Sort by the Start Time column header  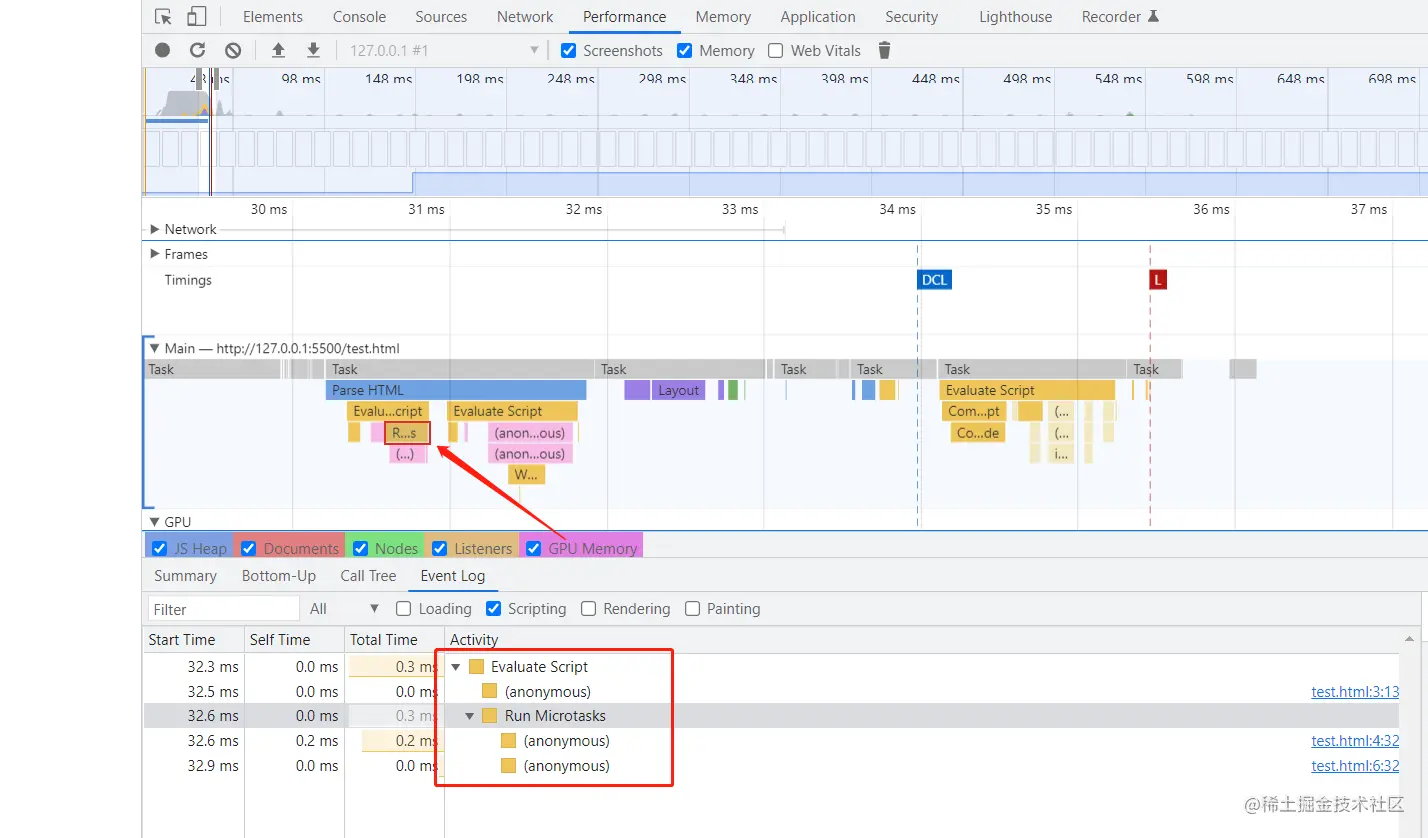193,640
